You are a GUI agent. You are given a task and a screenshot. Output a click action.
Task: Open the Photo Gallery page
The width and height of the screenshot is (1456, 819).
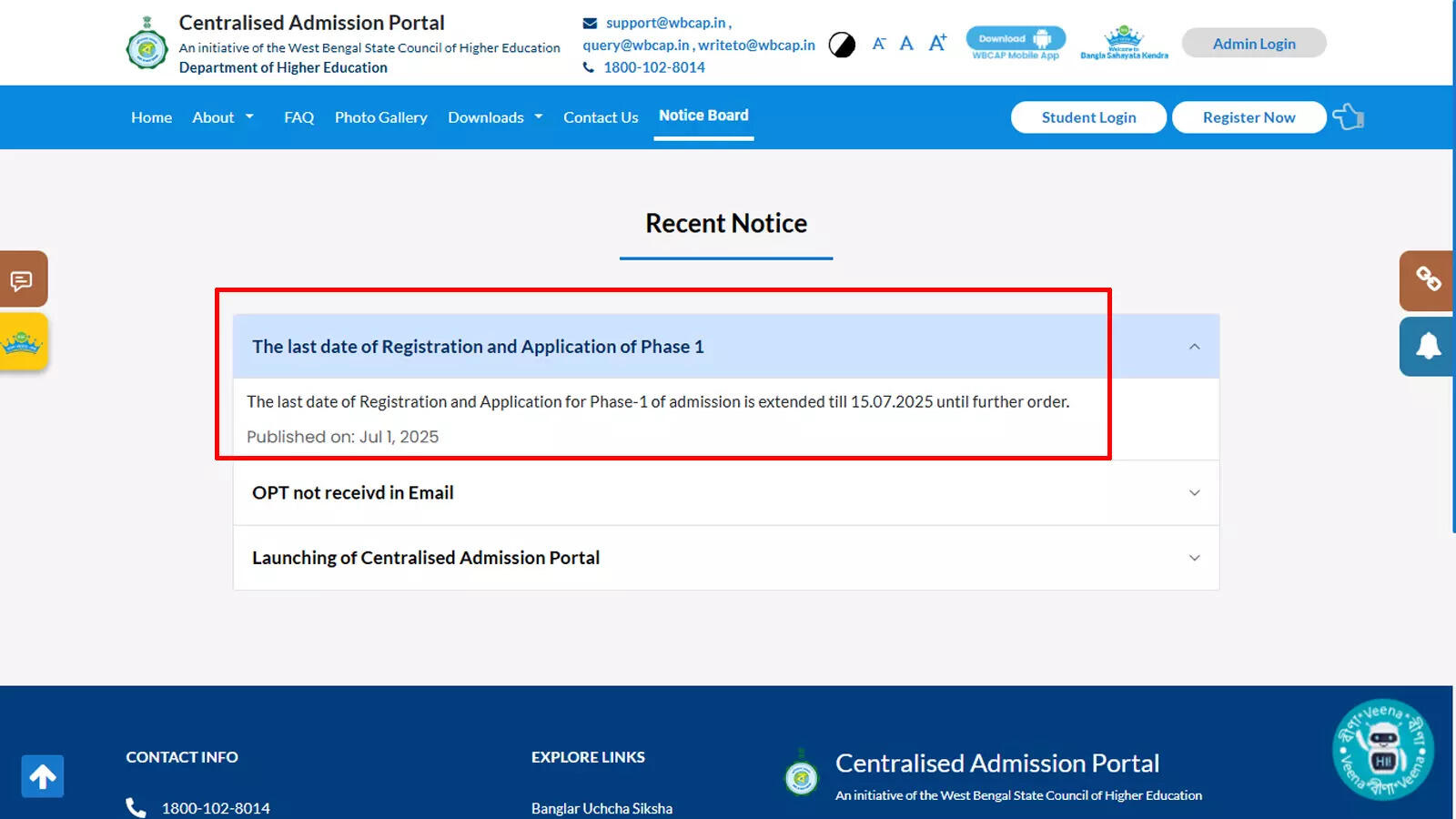point(380,117)
